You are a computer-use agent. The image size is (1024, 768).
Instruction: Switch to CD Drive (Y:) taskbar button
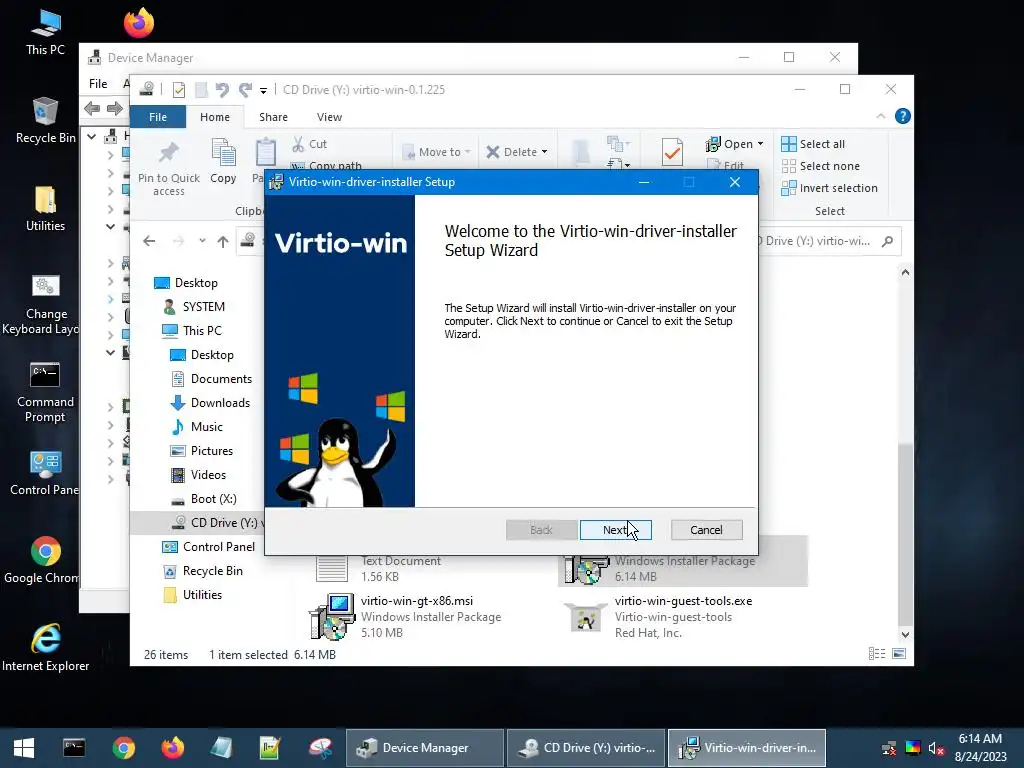coord(586,748)
